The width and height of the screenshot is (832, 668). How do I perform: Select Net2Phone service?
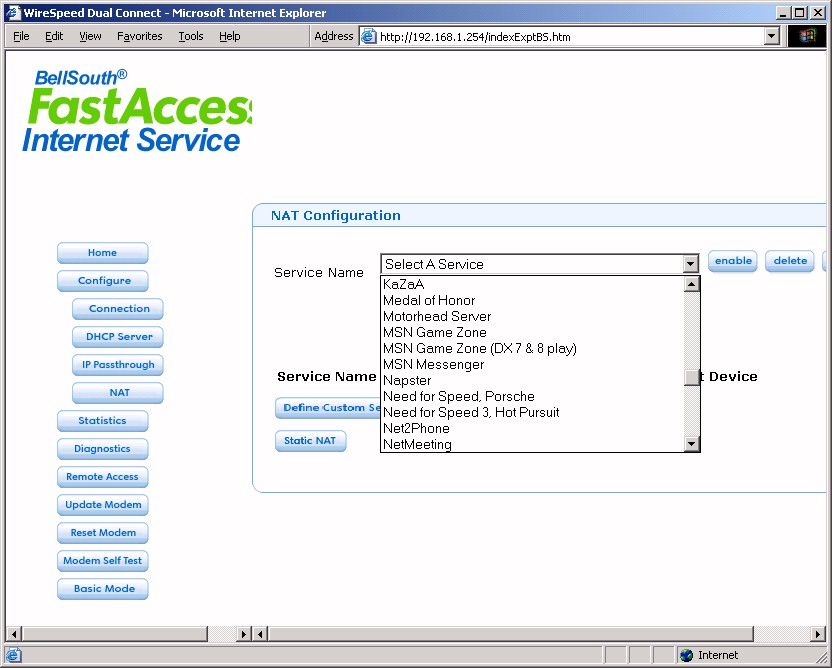[533, 428]
